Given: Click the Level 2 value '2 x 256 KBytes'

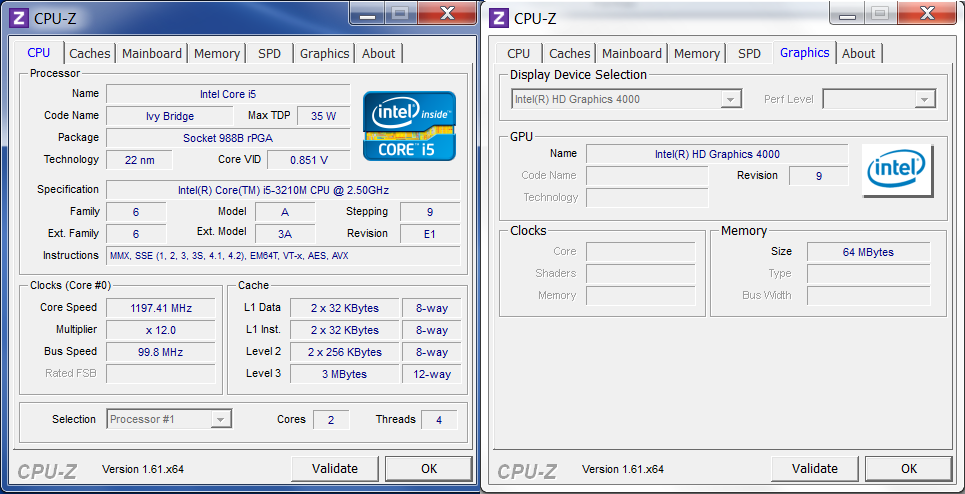Looking at the screenshot, I should [345, 353].
